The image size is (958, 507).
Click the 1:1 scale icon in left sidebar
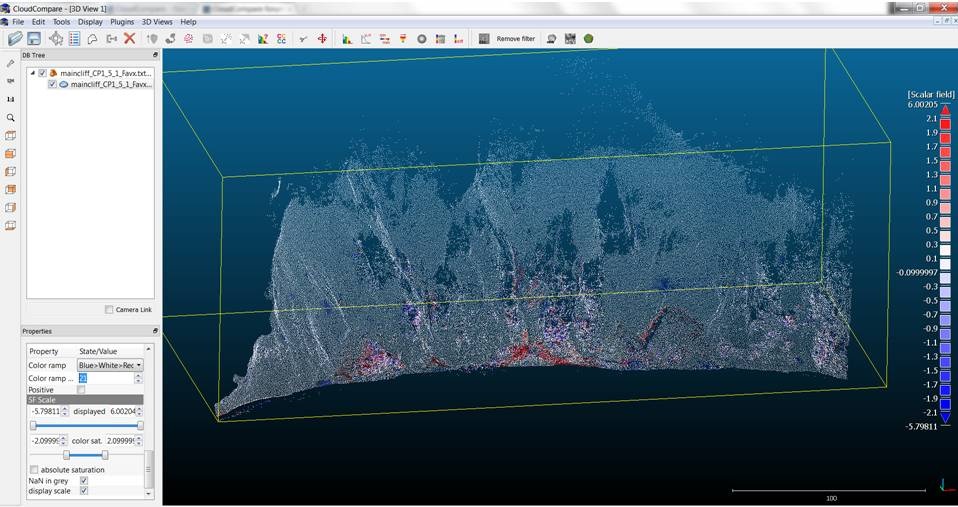[x=11, y=100]
